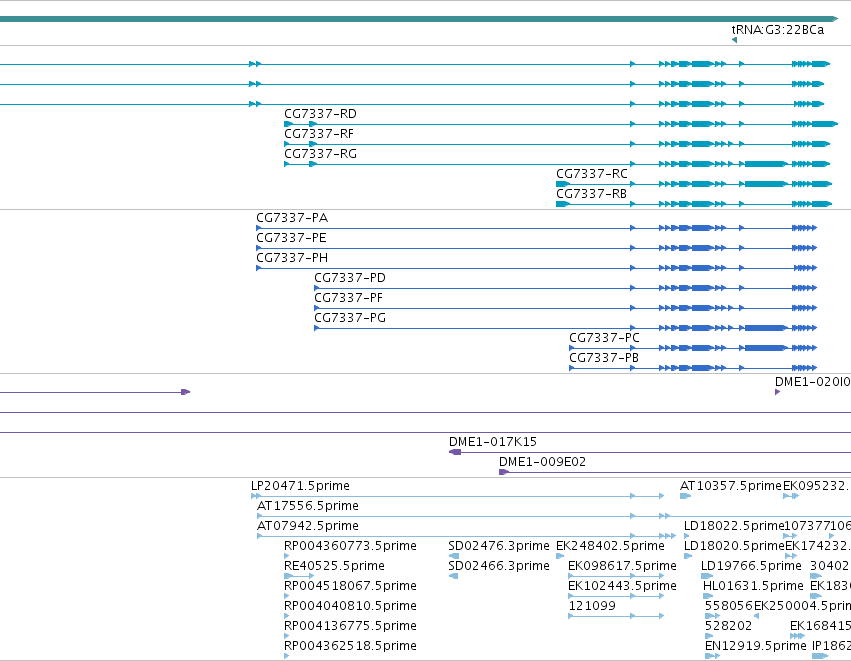Click the HL01631.5prime EST label

tap(753, 586)
